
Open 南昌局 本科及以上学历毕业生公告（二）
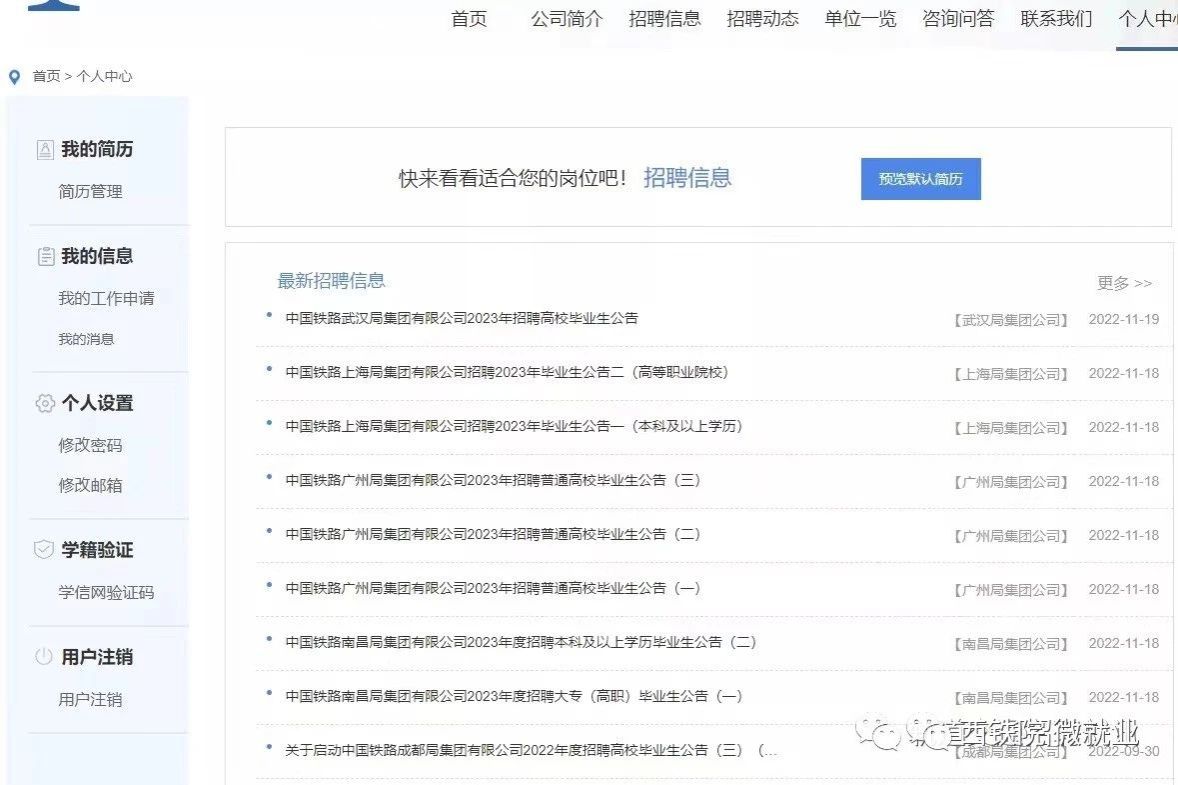pos(521,643)
